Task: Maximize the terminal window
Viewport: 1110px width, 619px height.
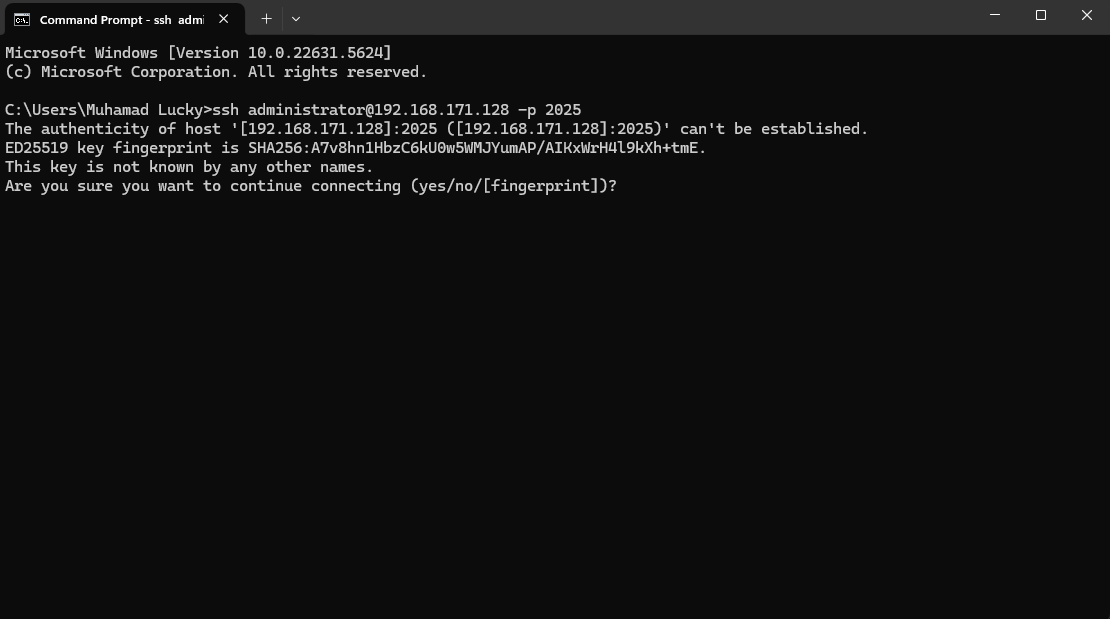Action: point(1041,15)
